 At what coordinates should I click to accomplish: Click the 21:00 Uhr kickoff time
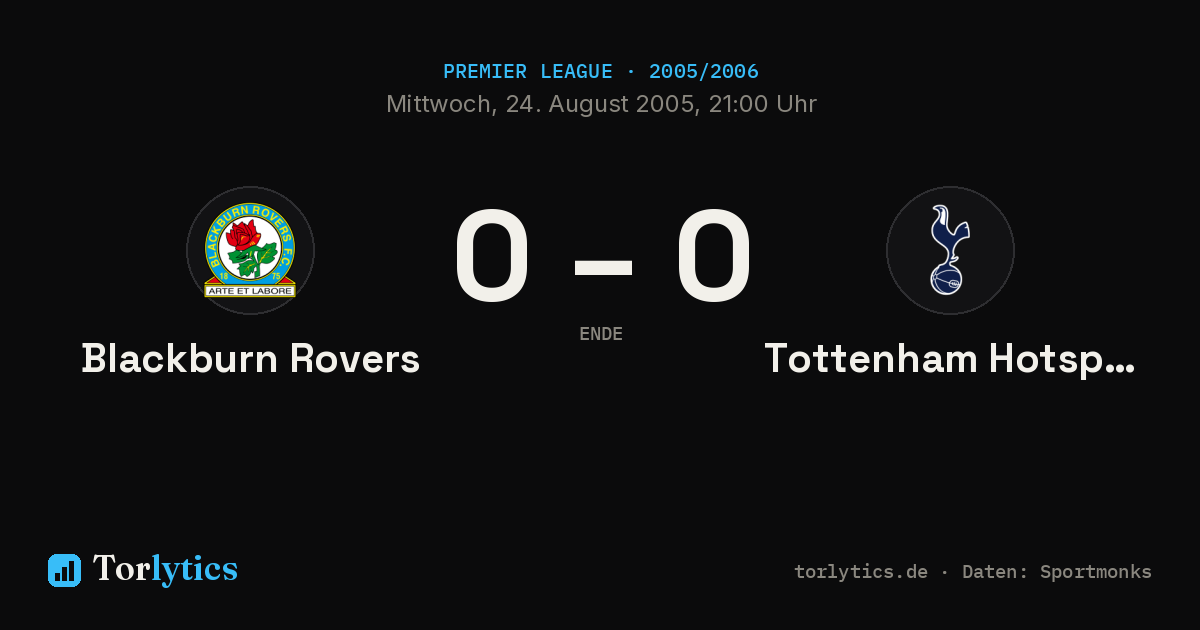763,104
